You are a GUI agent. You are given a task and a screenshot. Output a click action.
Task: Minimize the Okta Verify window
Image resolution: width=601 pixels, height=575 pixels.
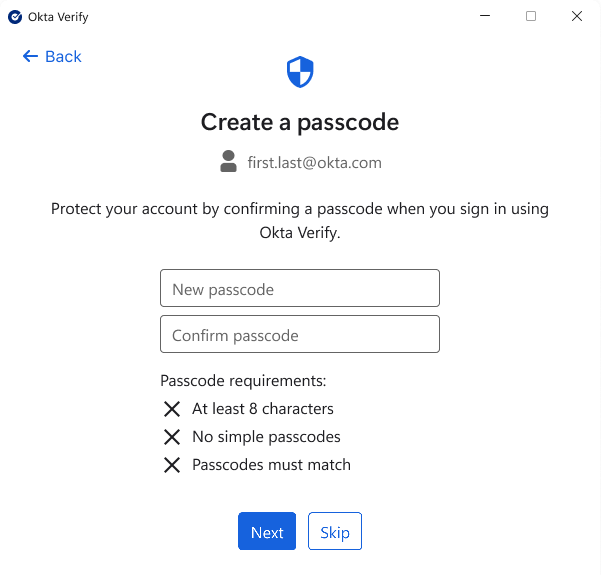[x=485, y=17]
